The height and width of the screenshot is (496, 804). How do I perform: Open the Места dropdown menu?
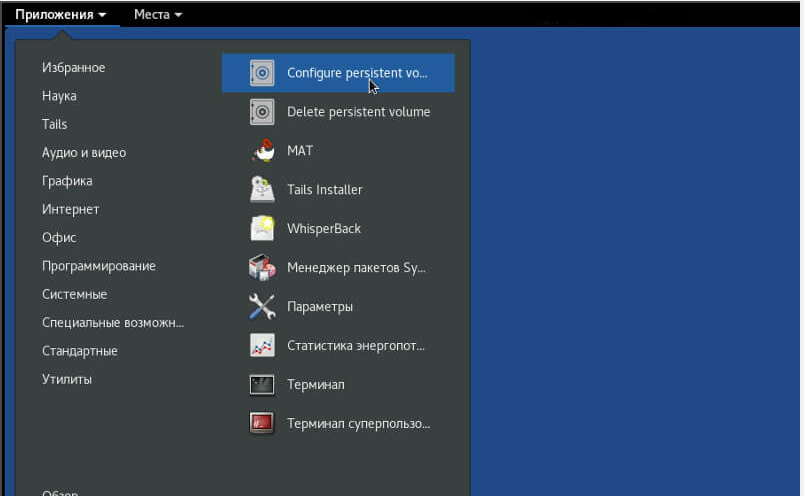(158, 14)
